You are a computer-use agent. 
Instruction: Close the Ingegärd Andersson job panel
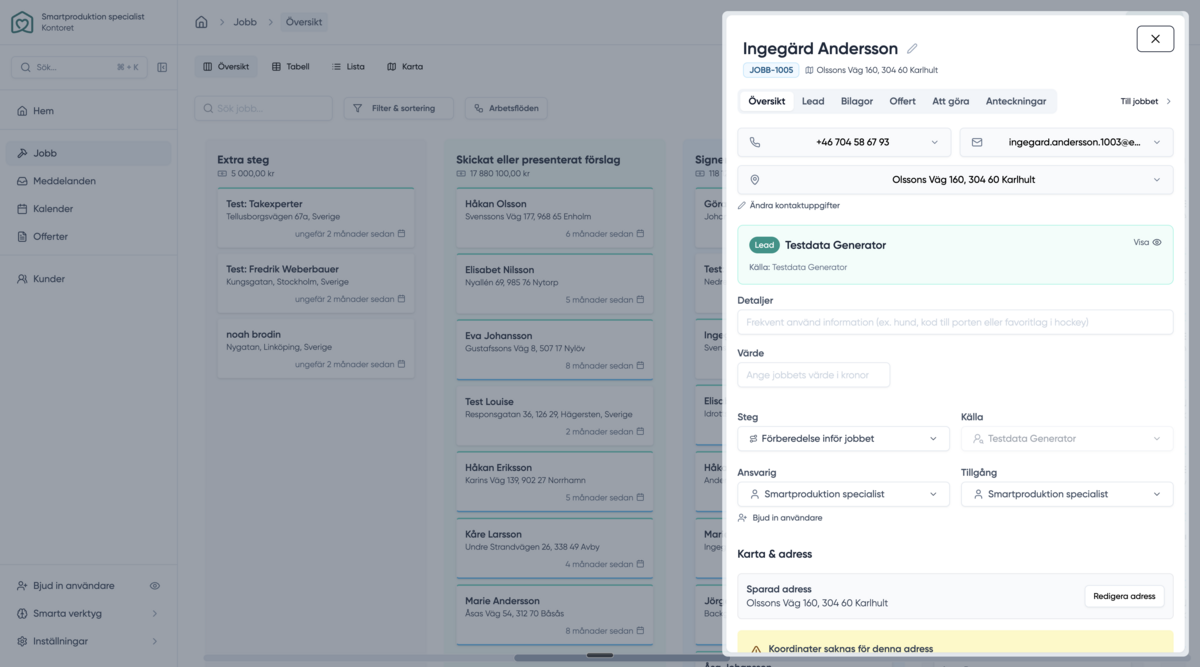(x=1155, y=39)
